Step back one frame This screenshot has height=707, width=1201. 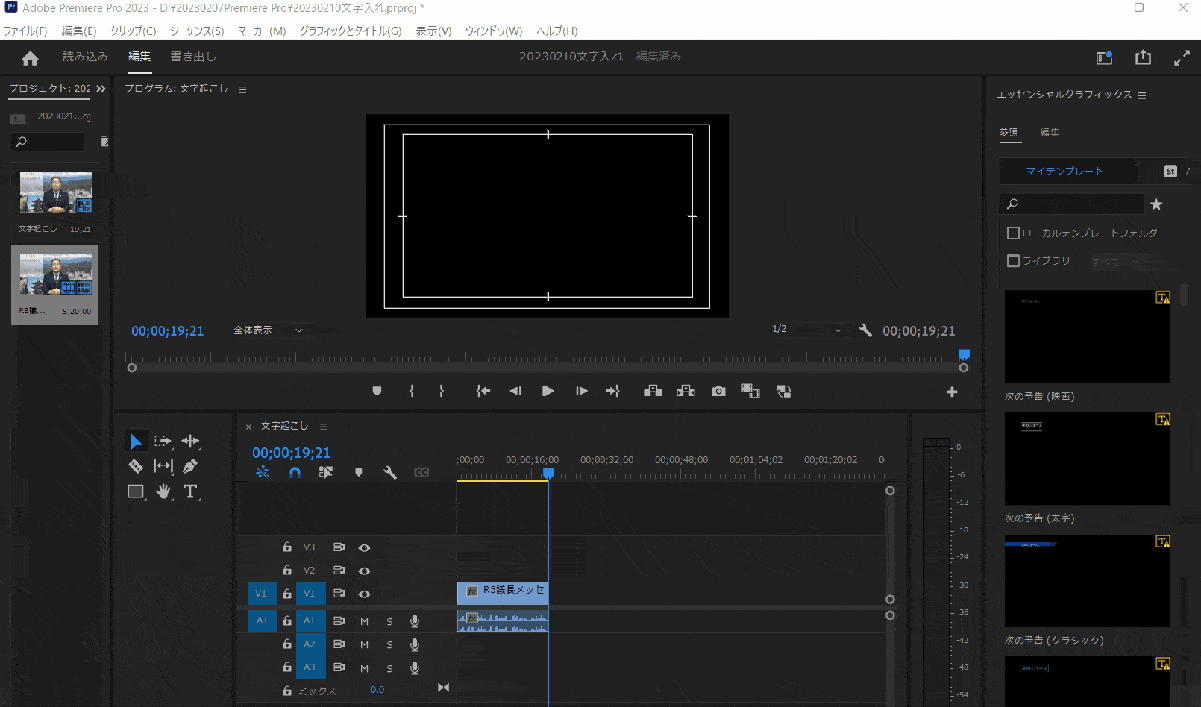(x=515, y=391)
